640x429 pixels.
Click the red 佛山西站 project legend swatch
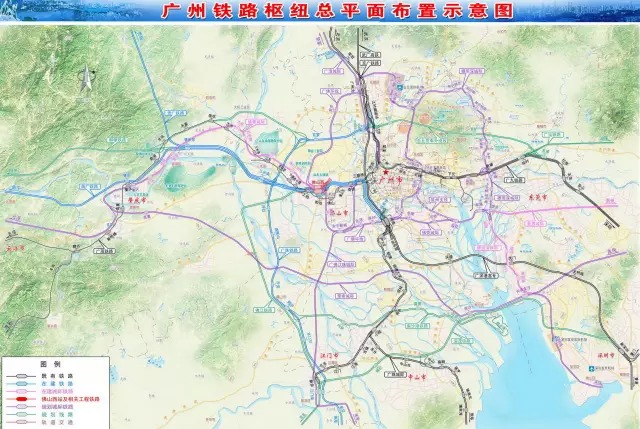tap(19, 399)
